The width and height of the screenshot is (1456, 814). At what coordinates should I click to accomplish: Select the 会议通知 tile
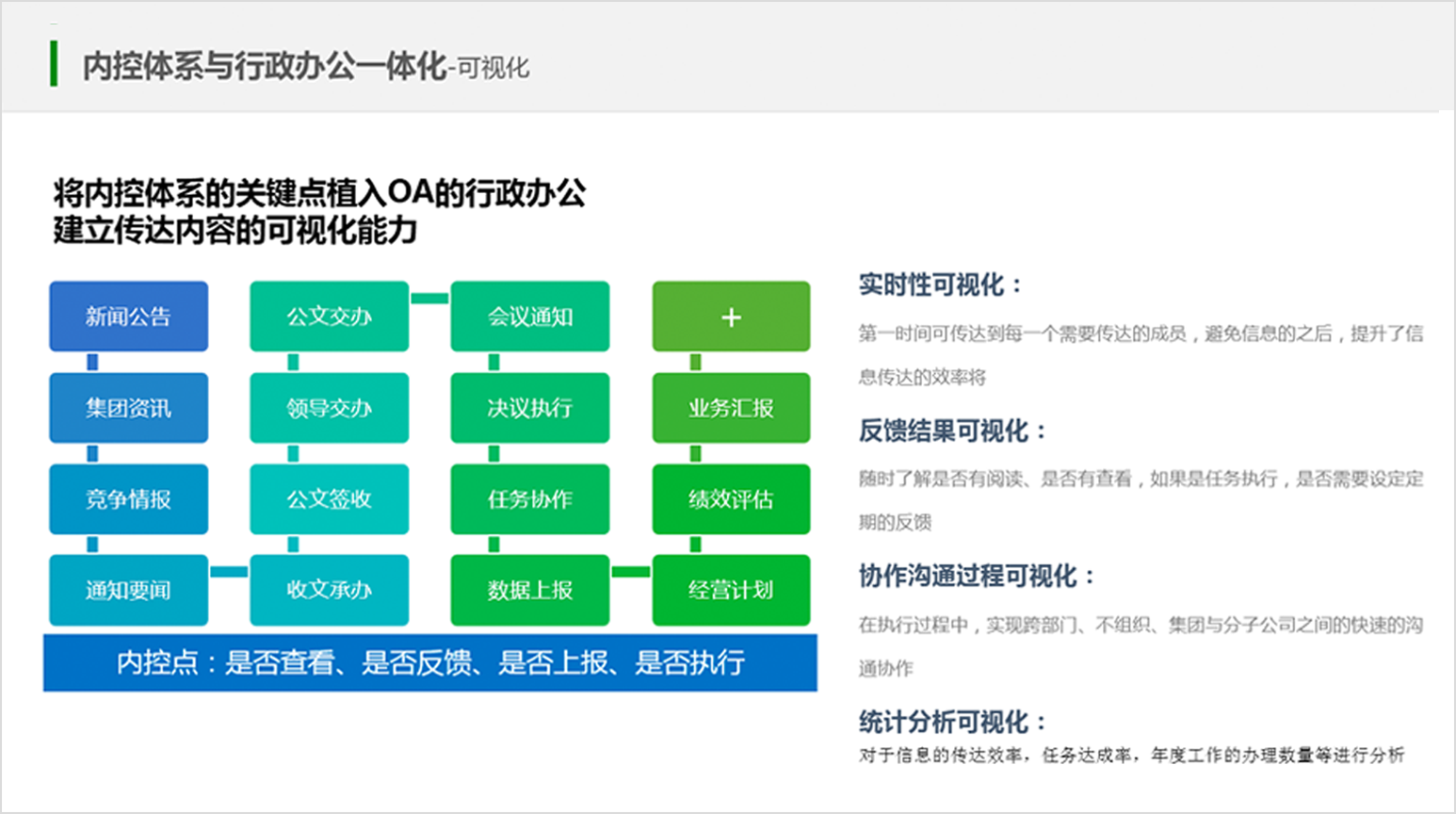click(529, 317)
